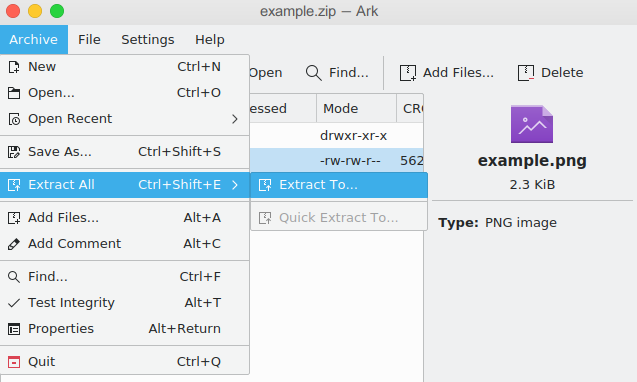Click the partially hidden Open toolbar button
This screenshot has width=637, height=382.
[x=266, y=73]
